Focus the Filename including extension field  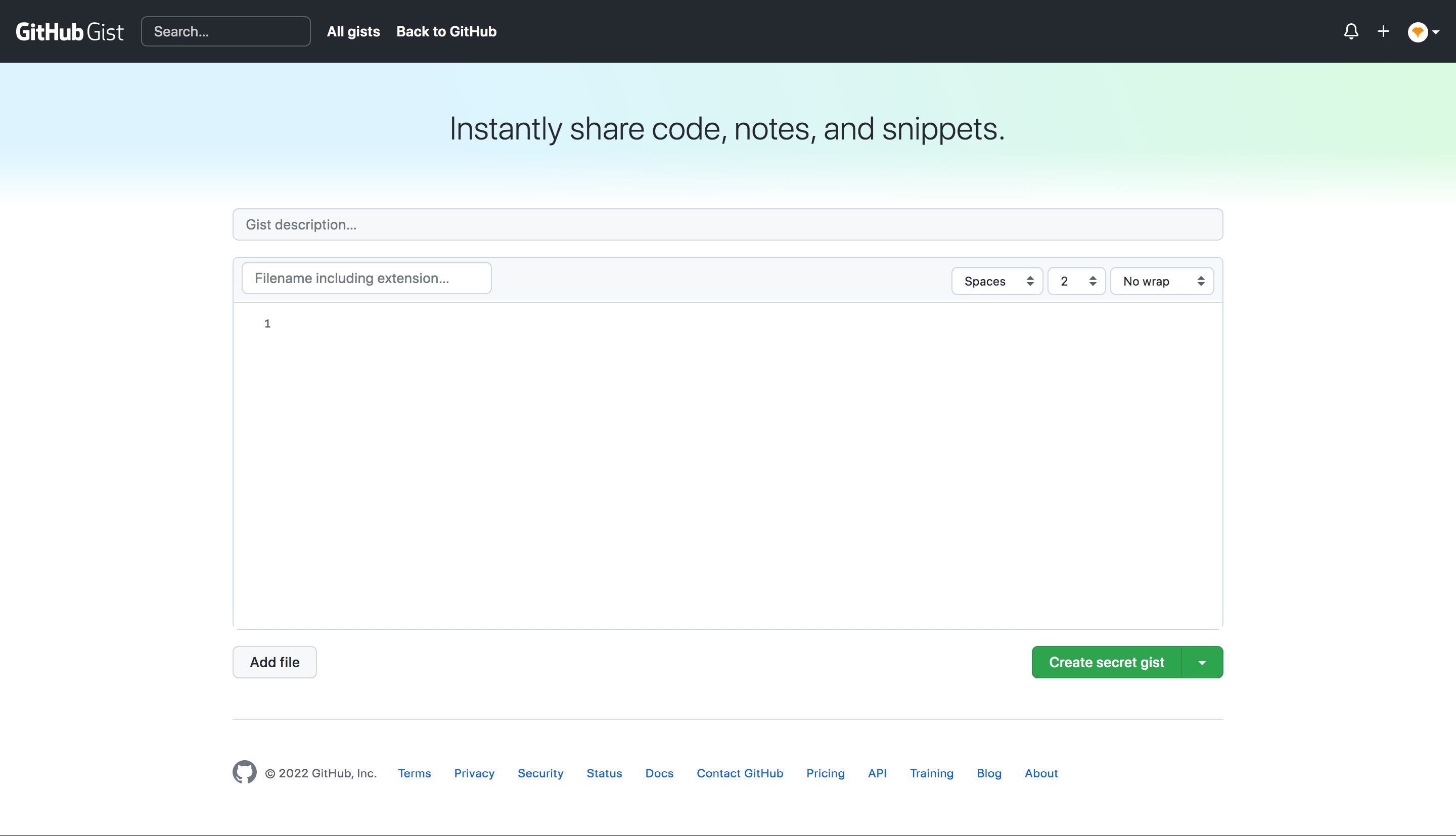367,278
